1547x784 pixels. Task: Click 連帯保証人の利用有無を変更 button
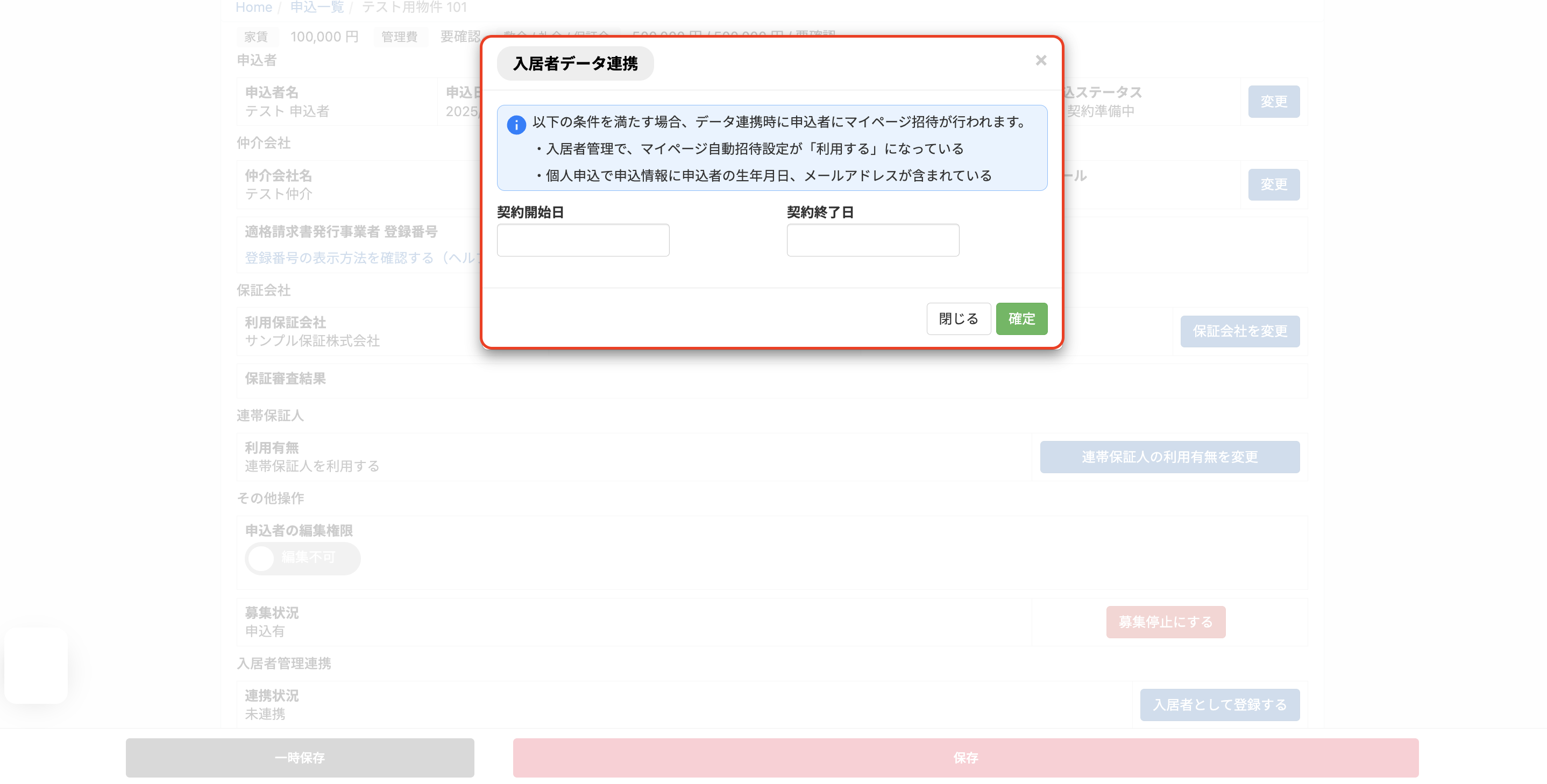(1169, 457)
